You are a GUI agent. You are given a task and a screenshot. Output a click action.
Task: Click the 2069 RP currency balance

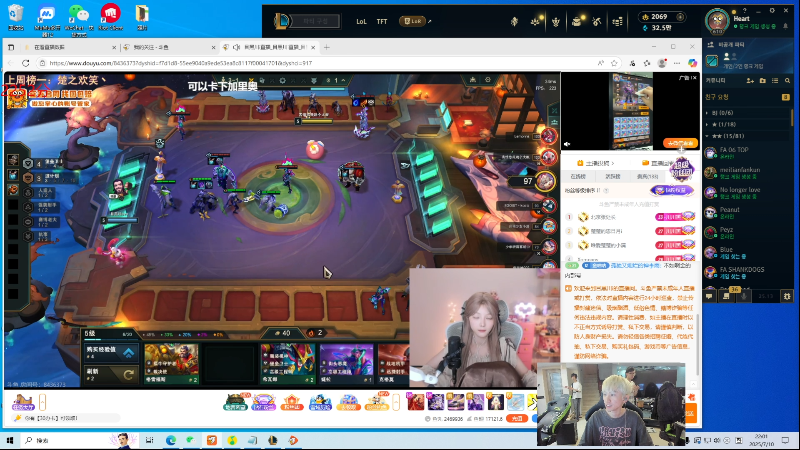662,17
